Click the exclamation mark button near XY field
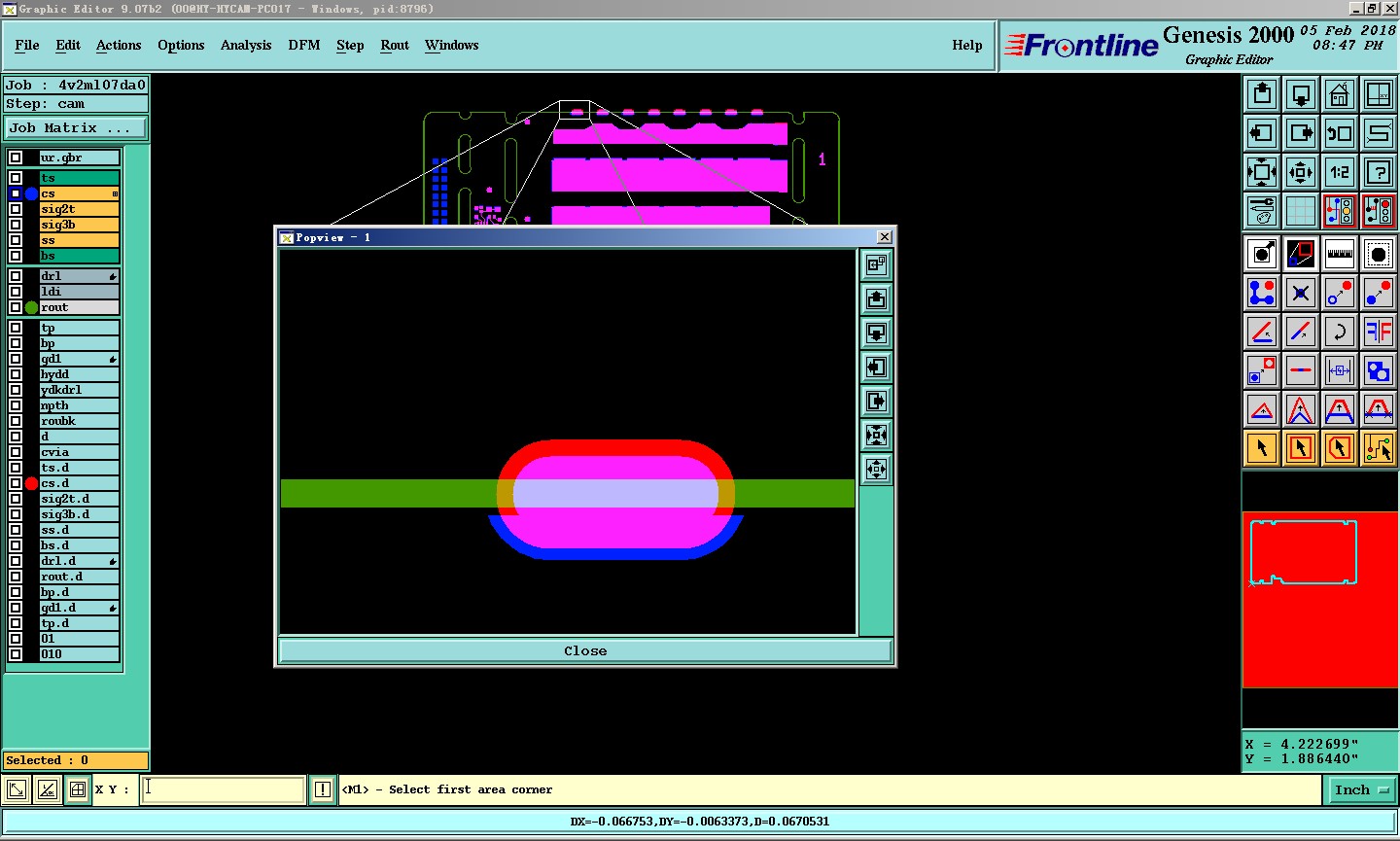 pyautogui.click(x=323, y=789)
